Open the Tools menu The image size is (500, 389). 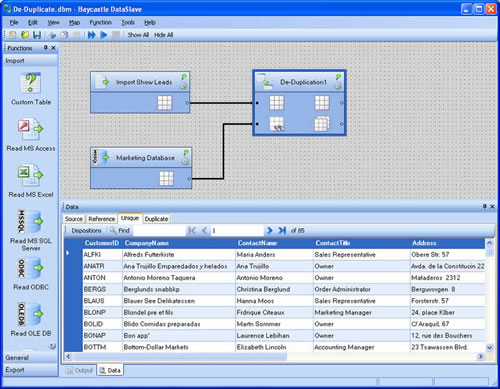(x=128, y=22)
